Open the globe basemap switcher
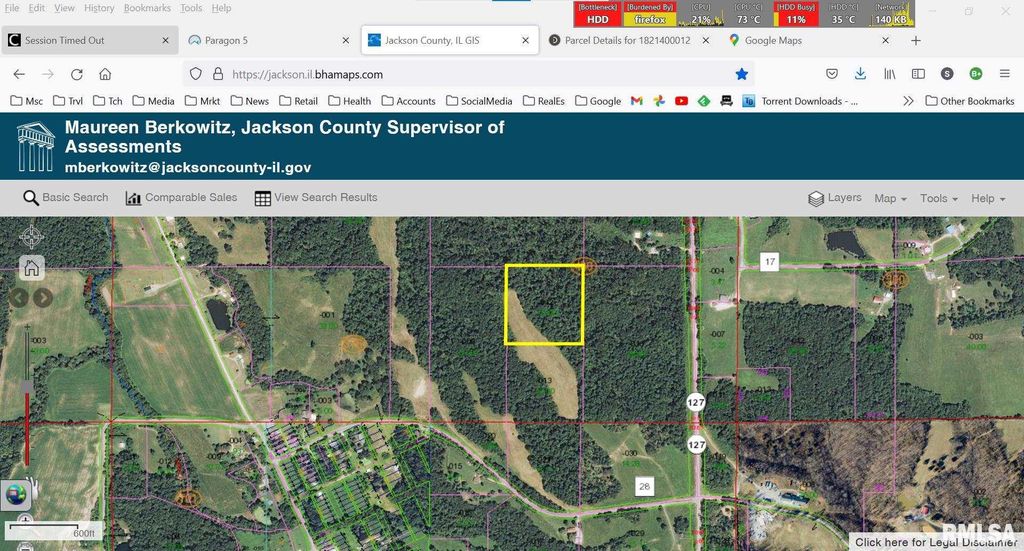This screenshot has height=551, width=1024. 17,493
